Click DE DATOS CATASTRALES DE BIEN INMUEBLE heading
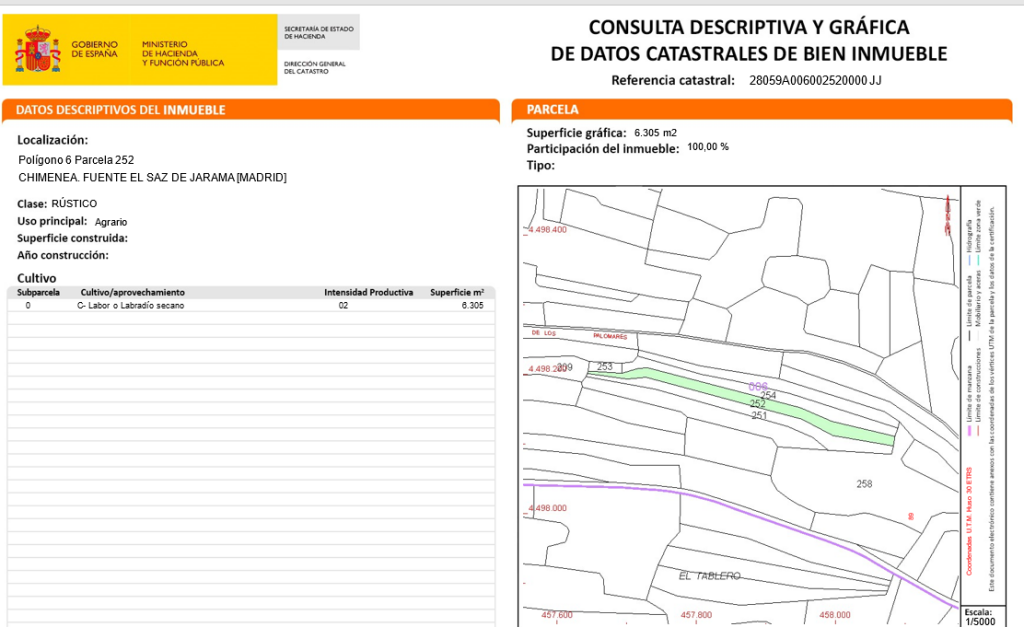 [x=748, y=54]
